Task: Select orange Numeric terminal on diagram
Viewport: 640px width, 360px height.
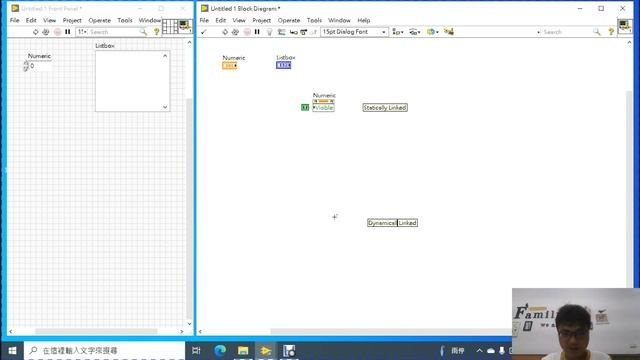Action: 230,66
